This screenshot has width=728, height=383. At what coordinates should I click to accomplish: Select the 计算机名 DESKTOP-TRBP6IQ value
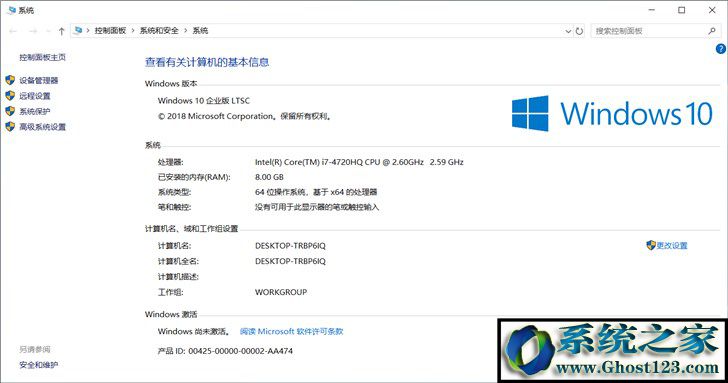click(x=290, y=246)
